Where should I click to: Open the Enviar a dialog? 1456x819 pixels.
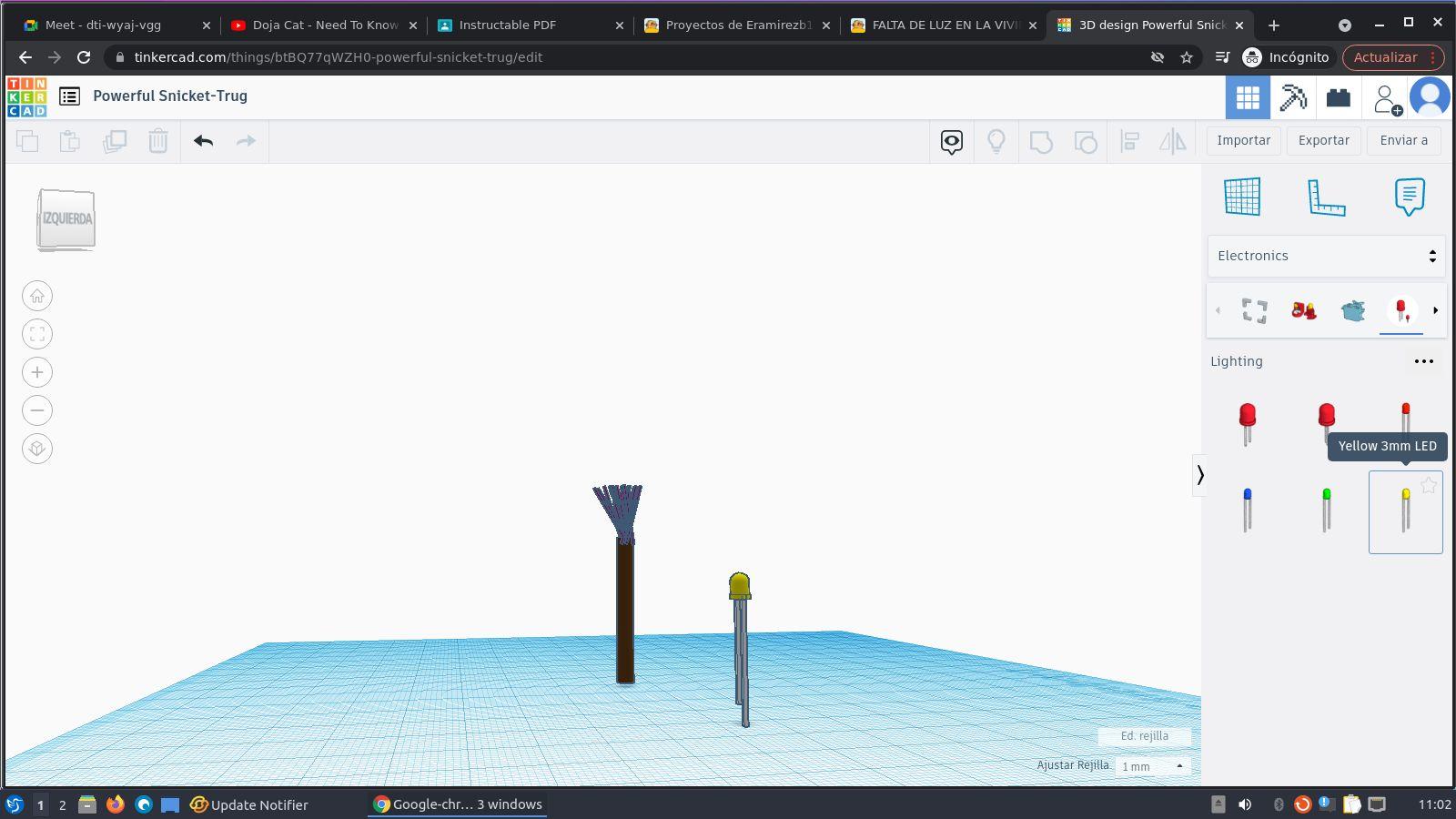pos(1404,140)
